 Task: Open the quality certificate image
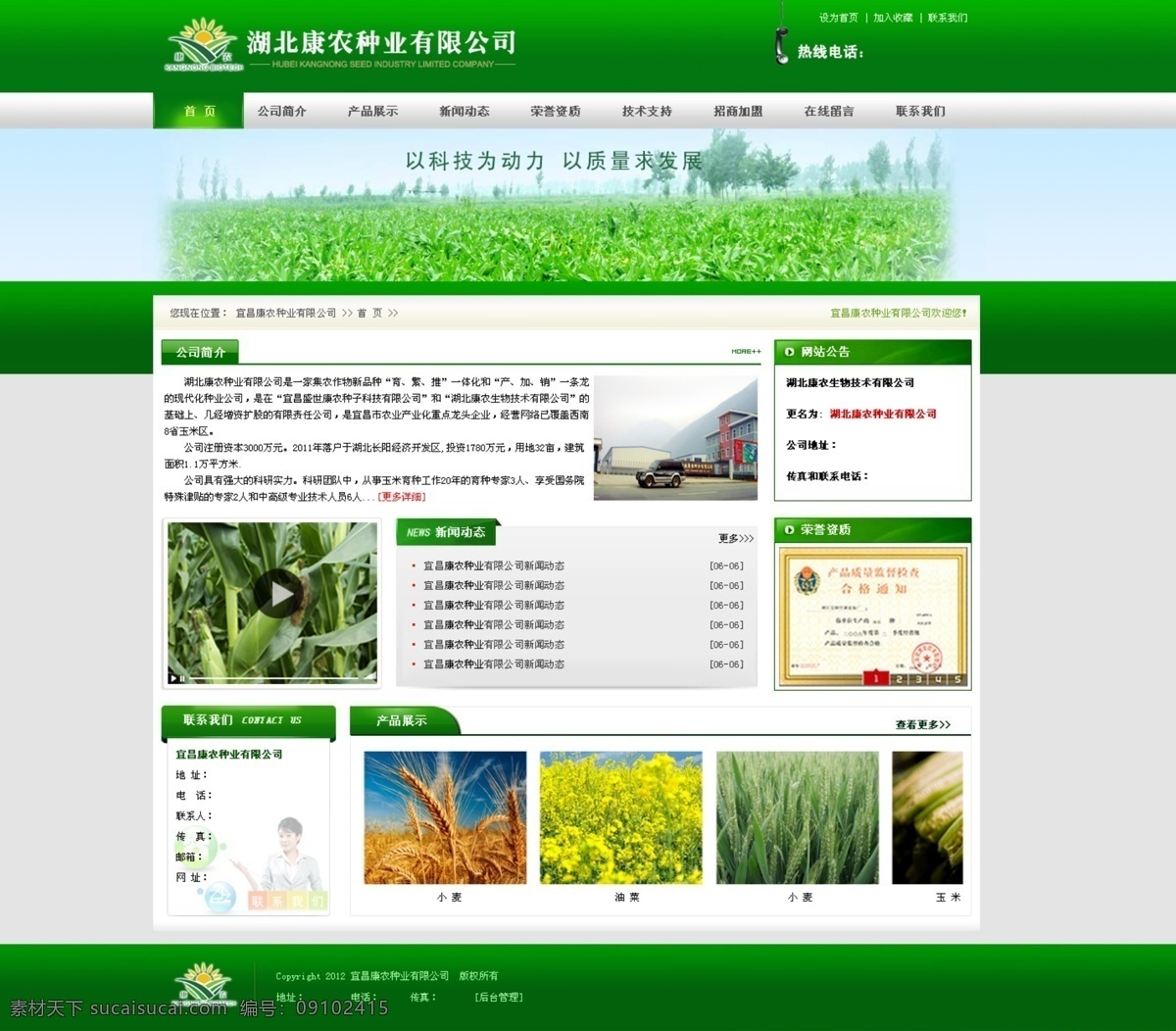click(x=872, y=615)
